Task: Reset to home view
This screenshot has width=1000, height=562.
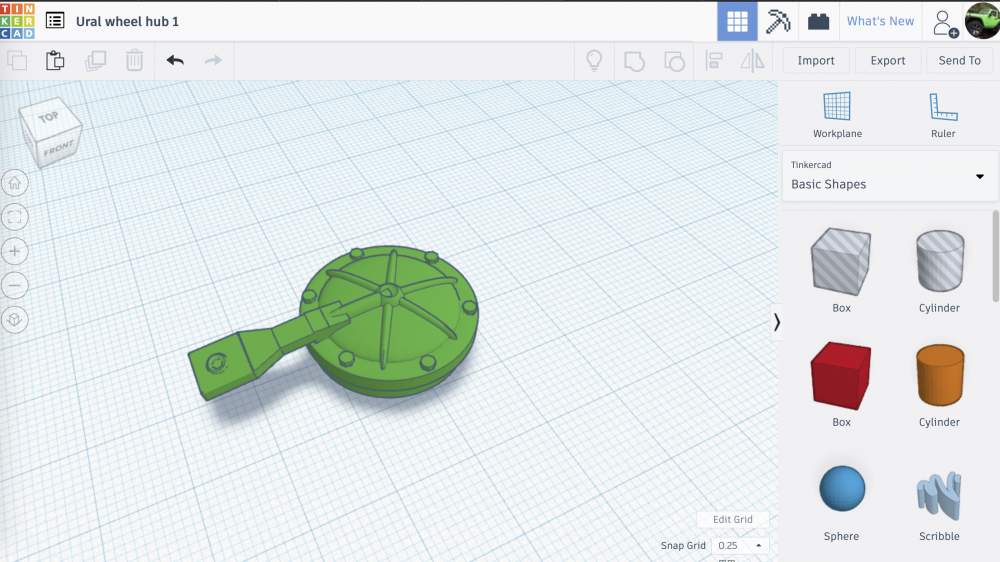Action: [15, 183]
